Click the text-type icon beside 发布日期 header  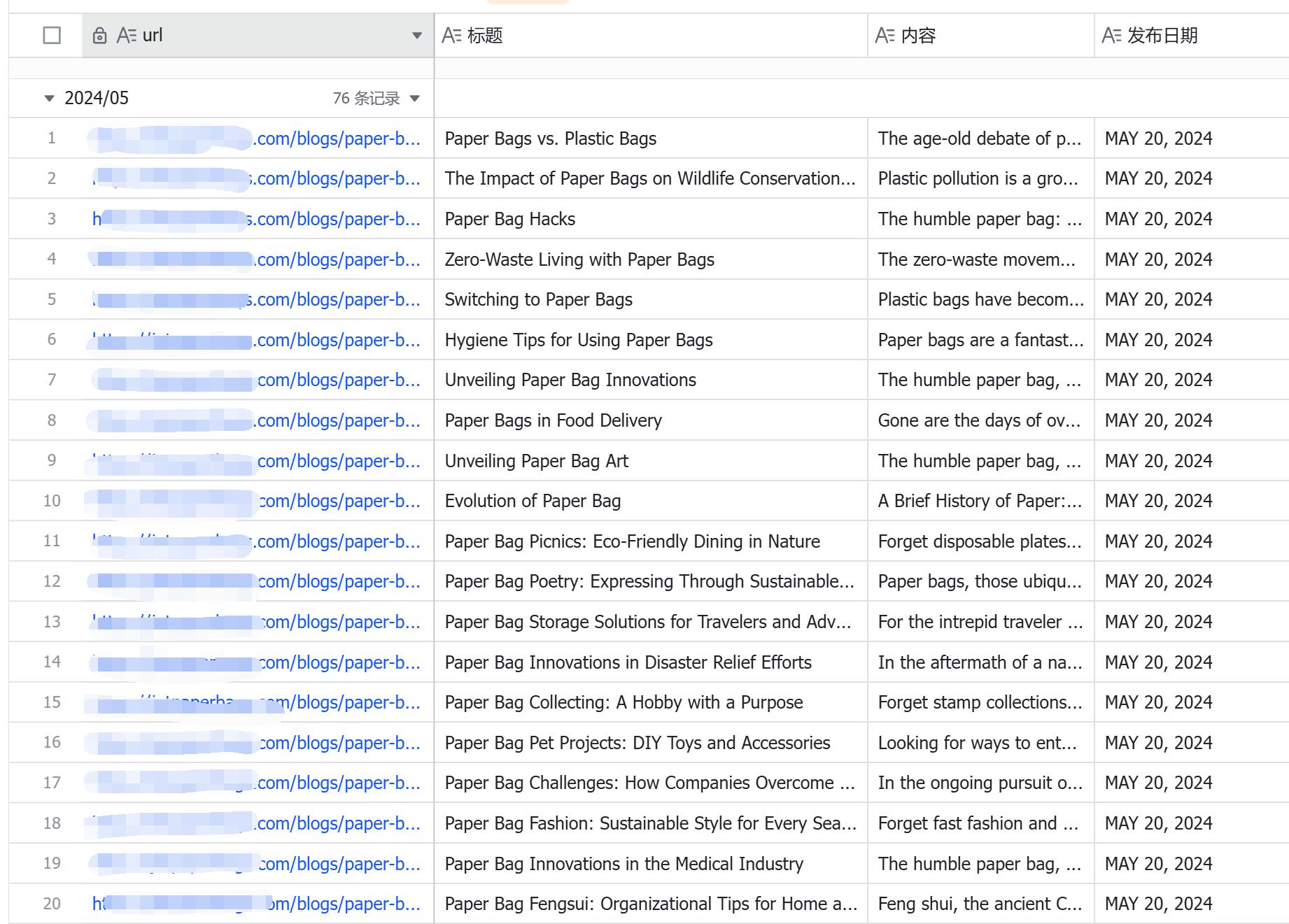1111,36
